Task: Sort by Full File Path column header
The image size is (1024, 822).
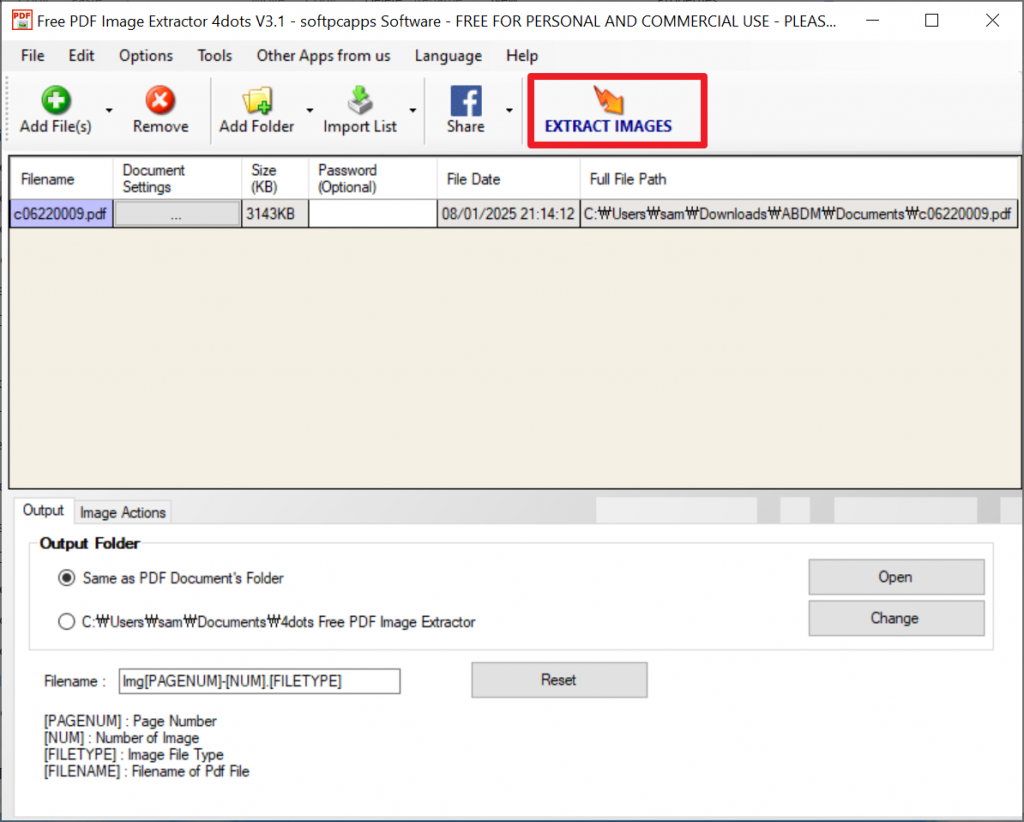Action: (798, 179)
